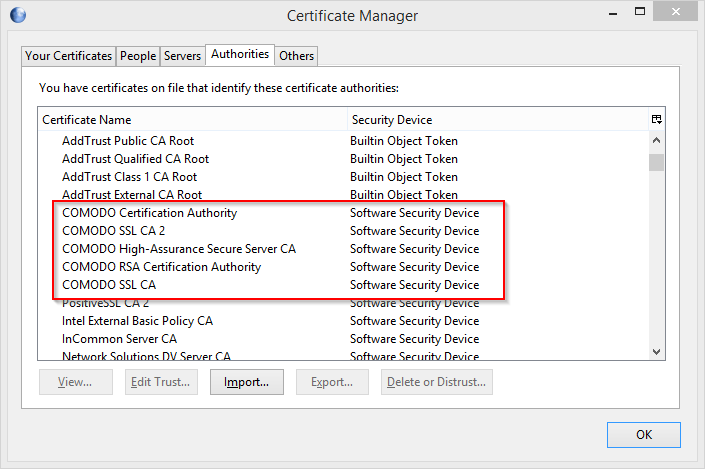Close the Certificate Manager window
The width and height of the screenshot is (705, 469).
tap(675, 12)
